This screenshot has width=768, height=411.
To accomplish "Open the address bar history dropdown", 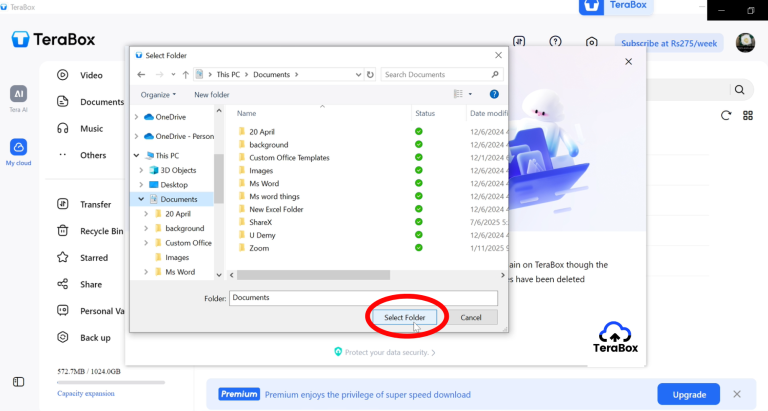I will pos(358,74).
